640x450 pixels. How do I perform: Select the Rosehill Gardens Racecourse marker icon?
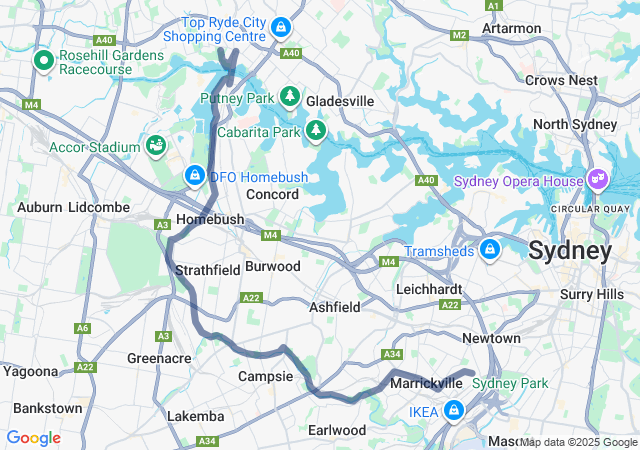tap(44, 62)
